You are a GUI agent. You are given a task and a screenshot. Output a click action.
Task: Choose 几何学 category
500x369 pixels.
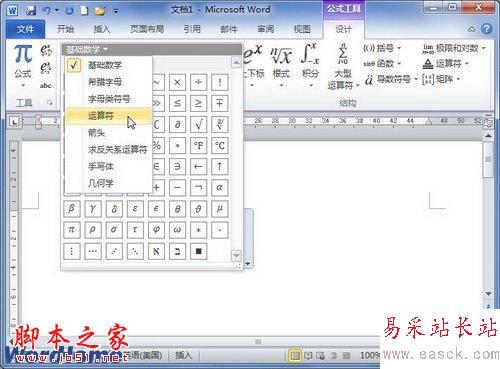(109, 183)
